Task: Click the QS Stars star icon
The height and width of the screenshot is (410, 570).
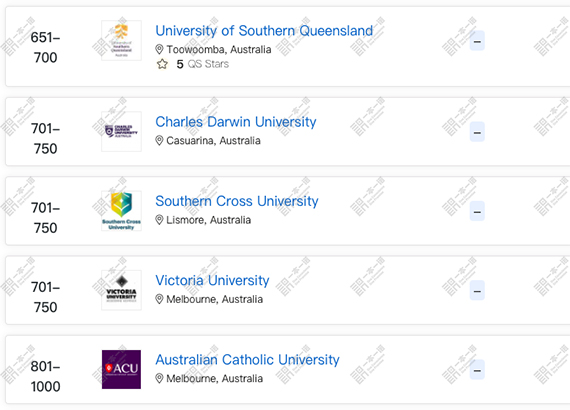Action: pos(162,64)
